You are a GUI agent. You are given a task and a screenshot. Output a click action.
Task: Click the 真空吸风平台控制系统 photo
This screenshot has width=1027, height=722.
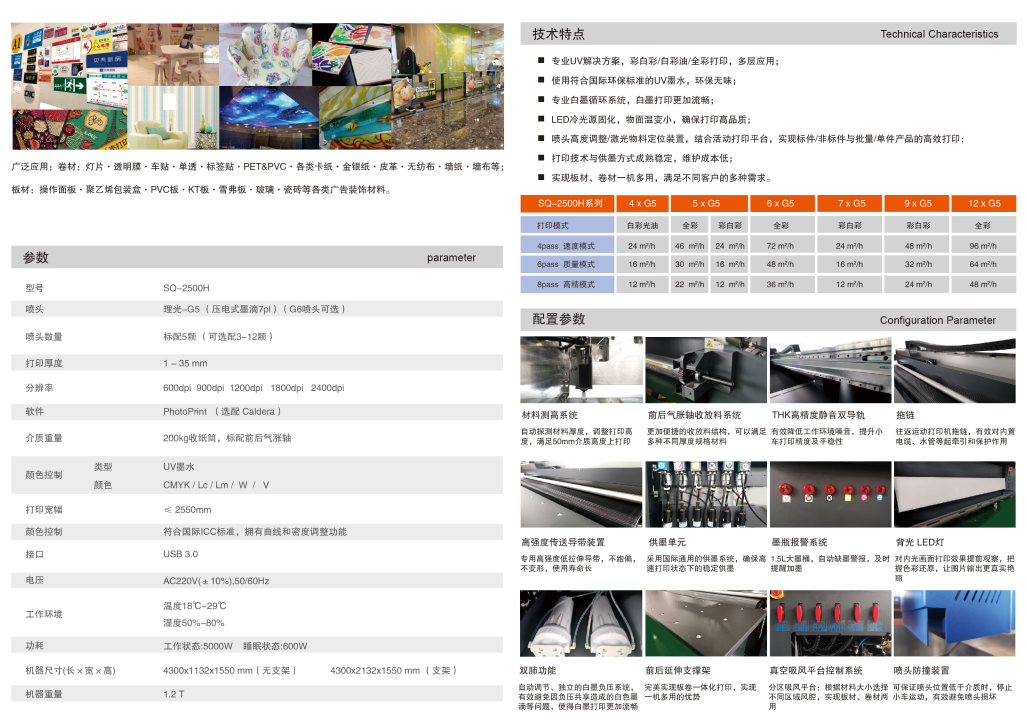coord(829,625)
